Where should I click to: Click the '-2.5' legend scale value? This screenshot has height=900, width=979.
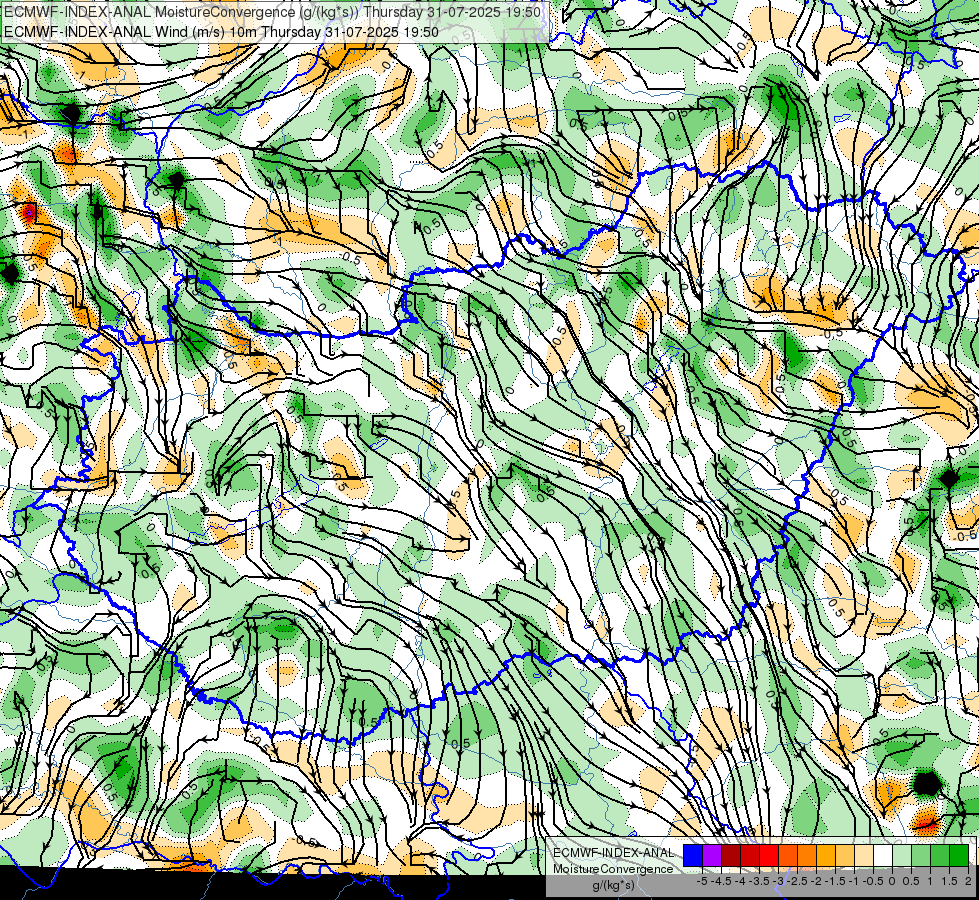pos(795,881)
